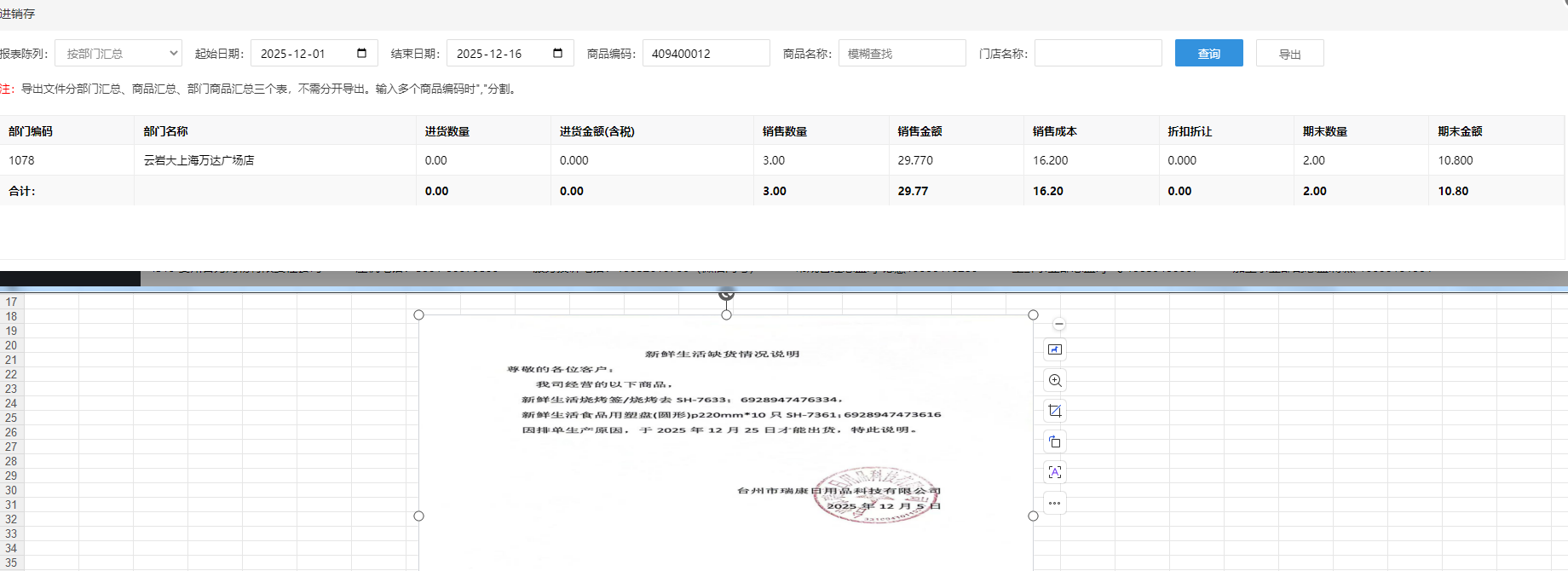Image resolution: width=1568 pixels, height=571 pixels.
Task: Collapse the floating image toolbar minus button
Action: (1058, 324)
